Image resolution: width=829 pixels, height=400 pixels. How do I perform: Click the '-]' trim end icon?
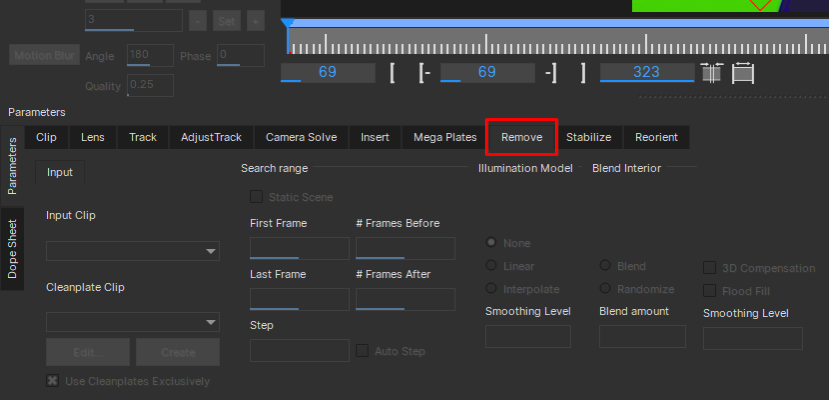tap(550, 73)
